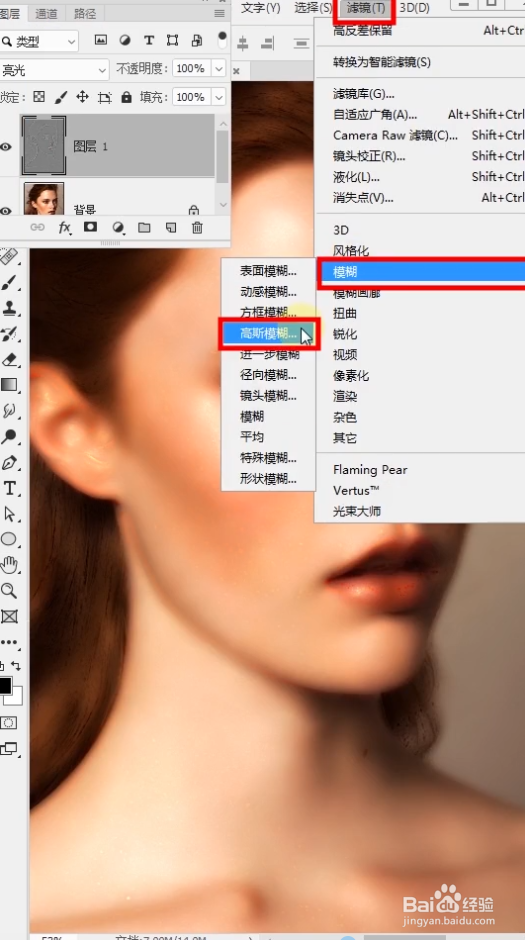Change screen mode icon

coord(8,748)
